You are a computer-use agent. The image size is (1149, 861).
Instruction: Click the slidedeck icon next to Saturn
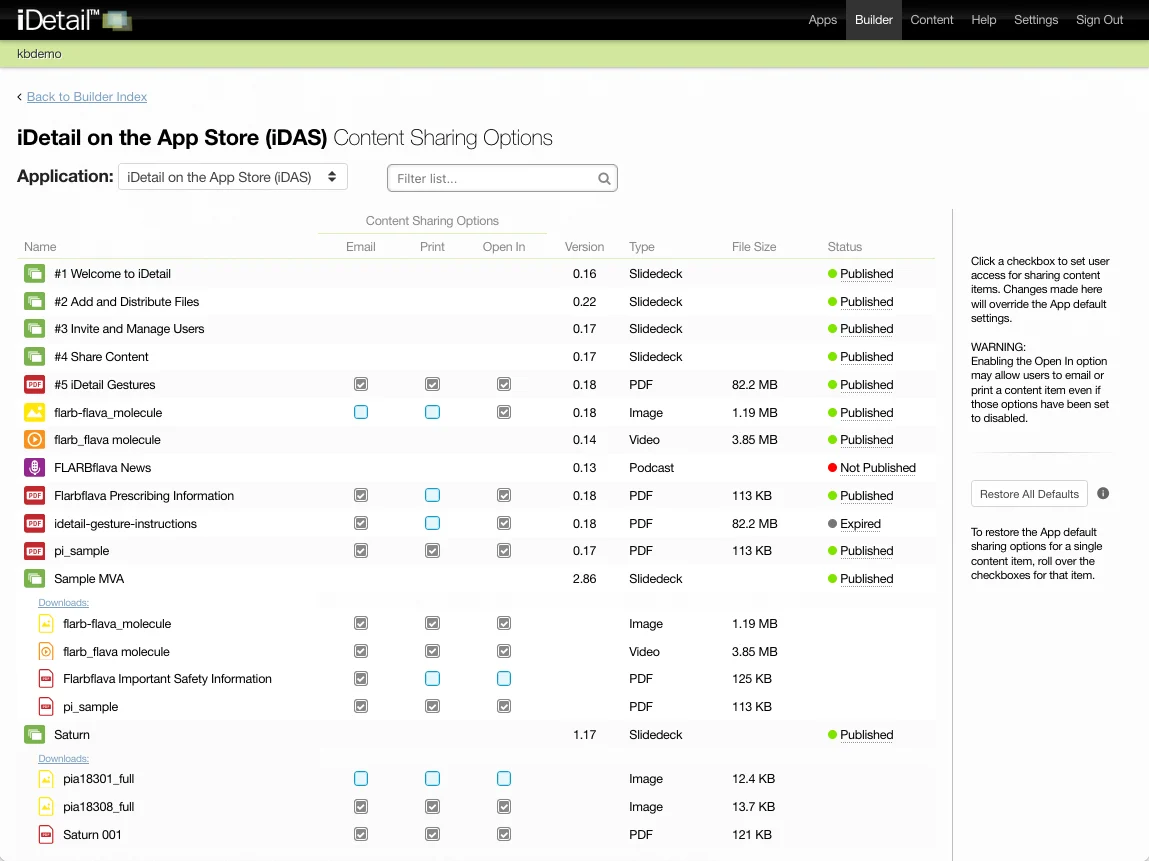pyautogui.click(x=35, y=735)
